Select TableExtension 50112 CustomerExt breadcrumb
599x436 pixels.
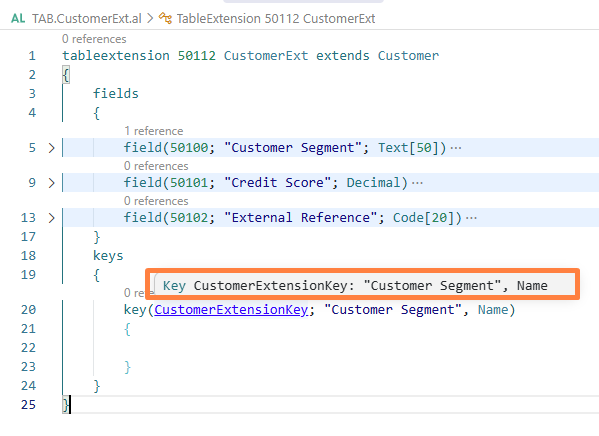pos(275,18)
